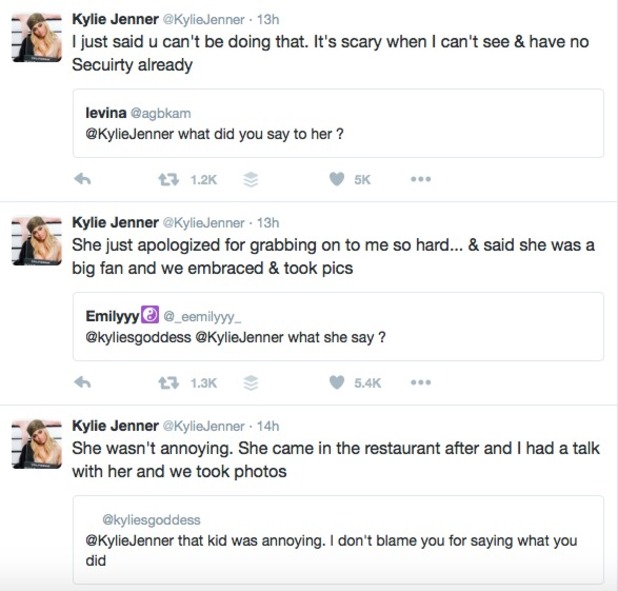
Task: Open the Kylie Jenner name on second tweet
Action: 115,222
